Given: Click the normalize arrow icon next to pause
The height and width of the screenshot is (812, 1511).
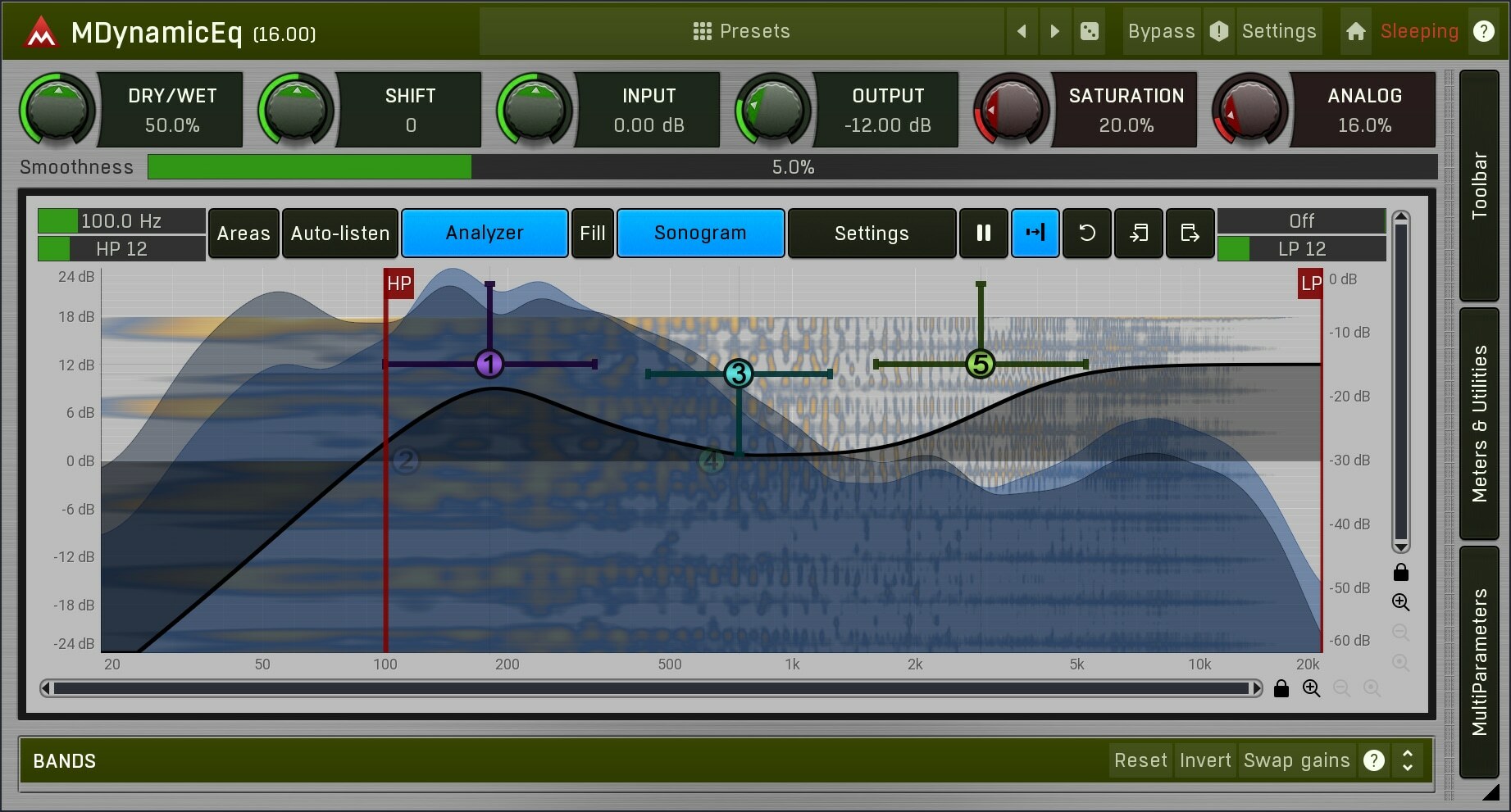Looking at the screenshot, I should [1035, 233].
